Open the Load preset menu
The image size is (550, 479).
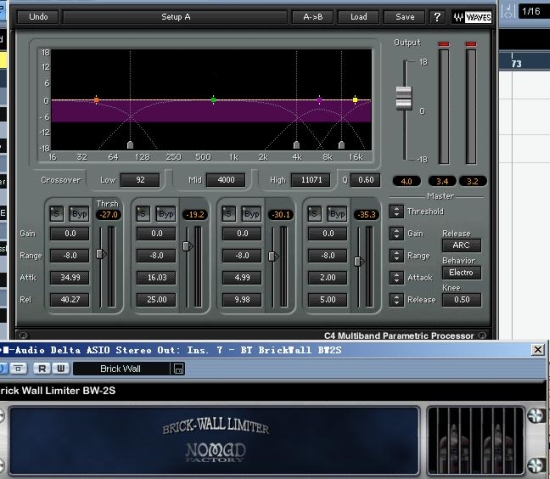(x=358, y=17)
